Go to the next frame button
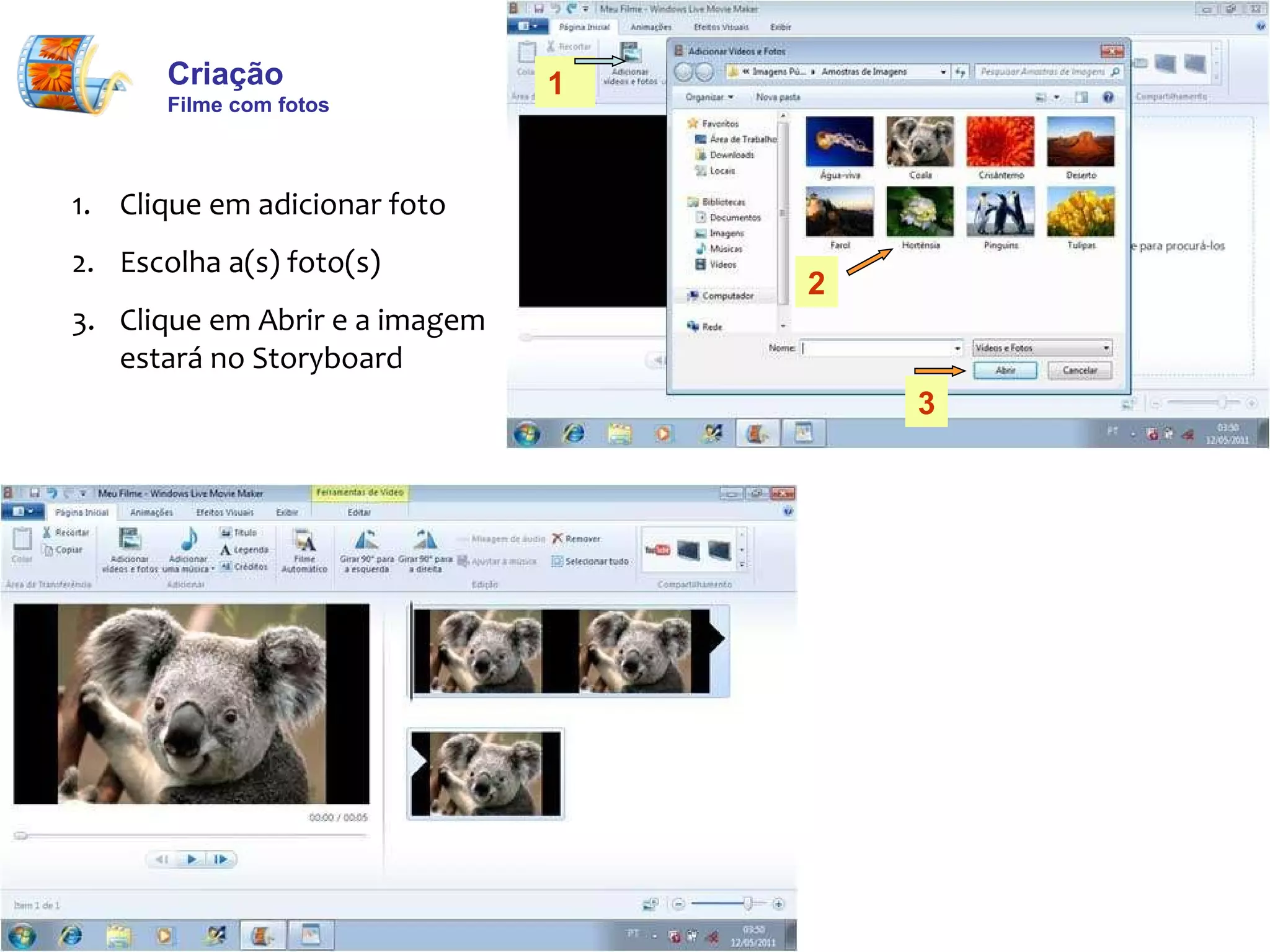This screenshot has height=952, width=1270. pyautogui.click(x=221, y=859)
